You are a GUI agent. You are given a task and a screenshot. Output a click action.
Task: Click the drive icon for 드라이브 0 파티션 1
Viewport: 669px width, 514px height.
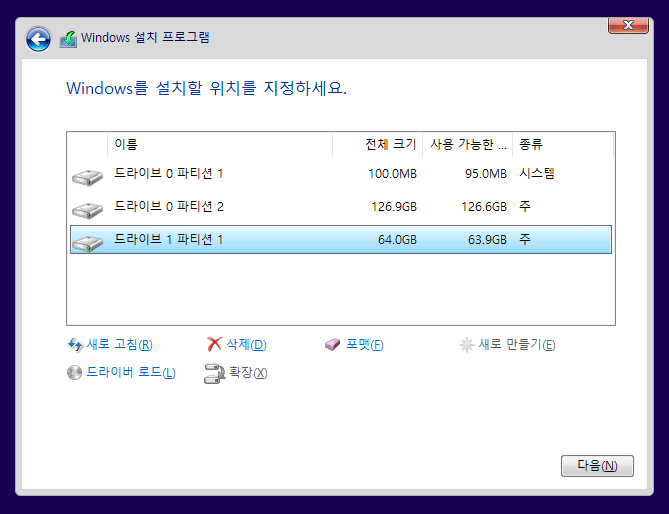coord(87,177)
